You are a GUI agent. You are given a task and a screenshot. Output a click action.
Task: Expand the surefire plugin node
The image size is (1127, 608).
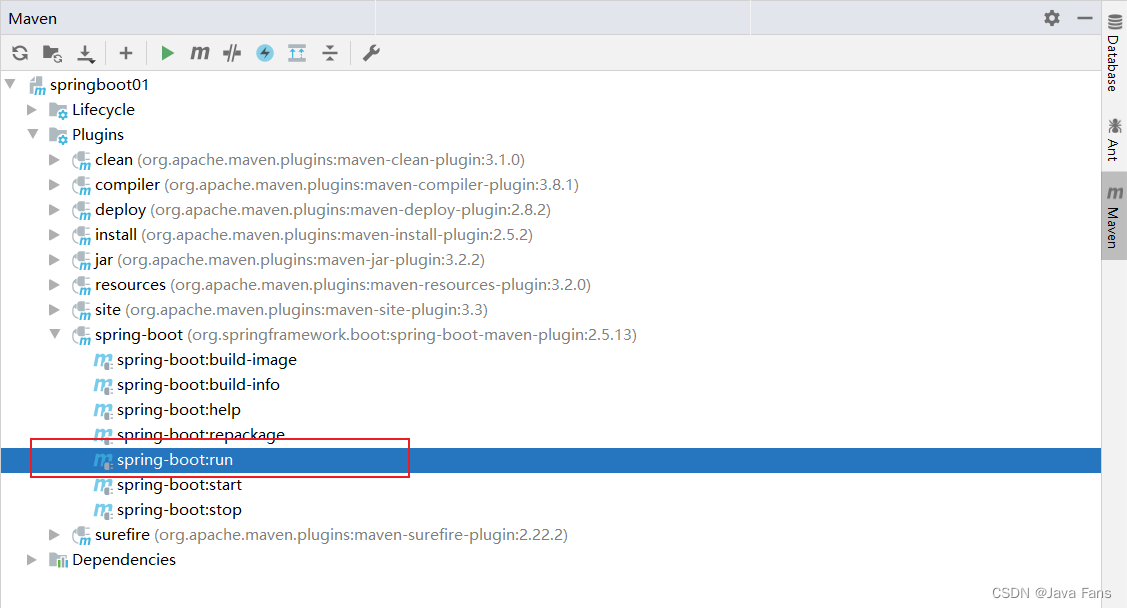(x=54, y=535)
